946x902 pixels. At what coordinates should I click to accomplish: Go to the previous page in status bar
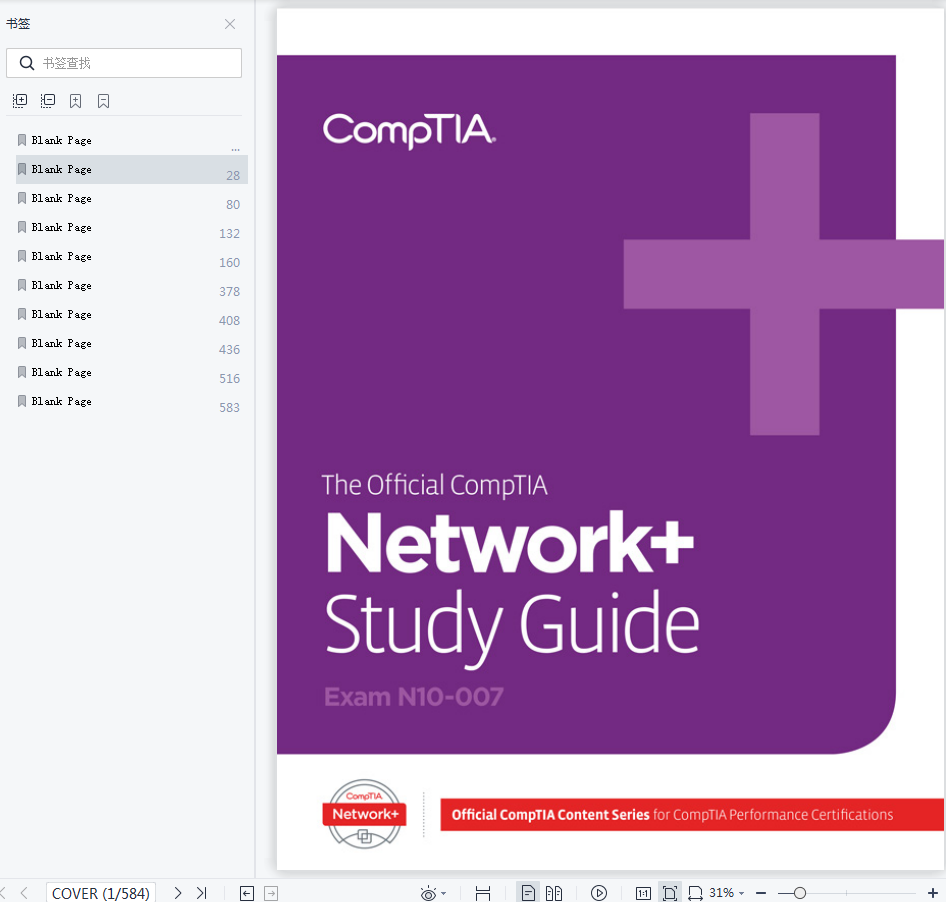click(x=24, y=893)
